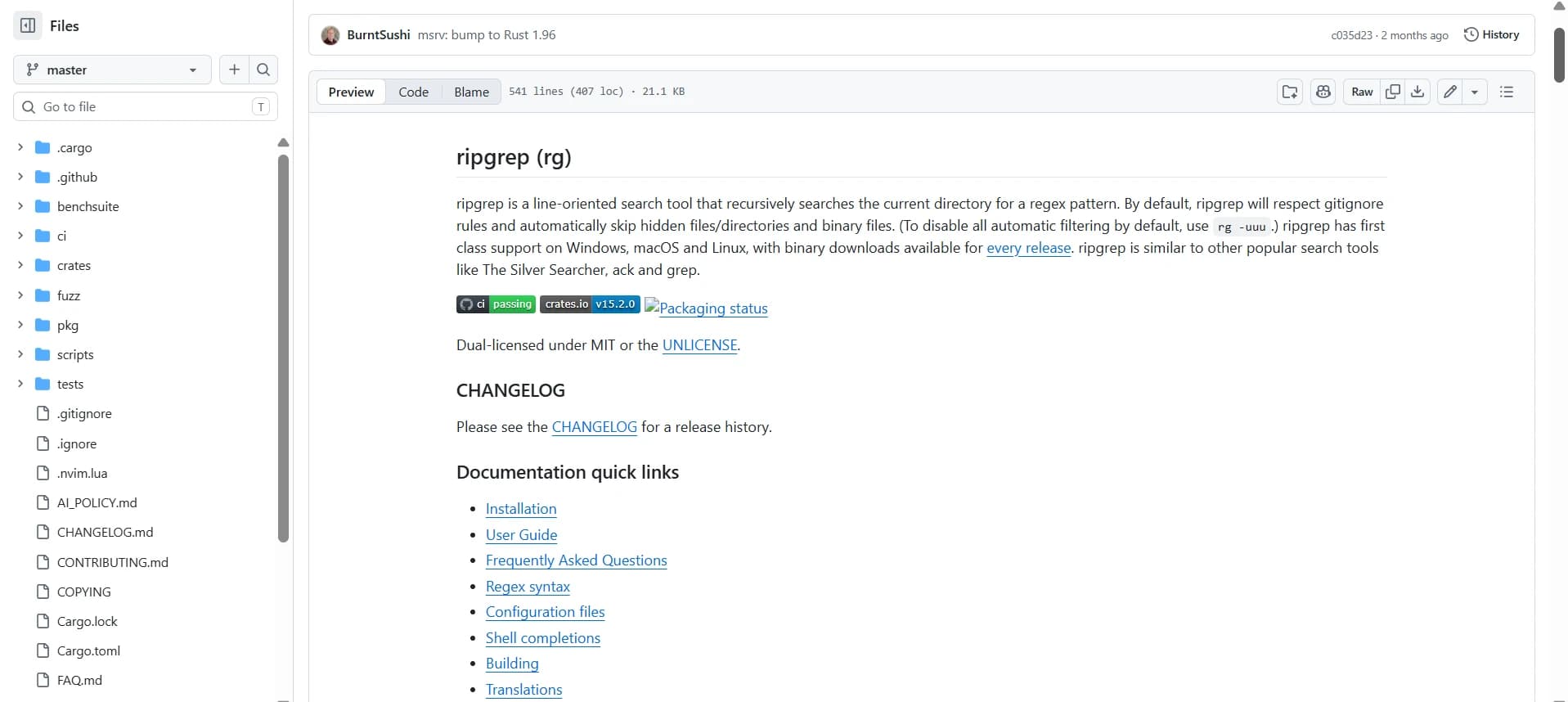The height and width of the screenshot is (702, 1568).
Task: Click BurntSushi's avatar image
Action: [x=330, y=35]
